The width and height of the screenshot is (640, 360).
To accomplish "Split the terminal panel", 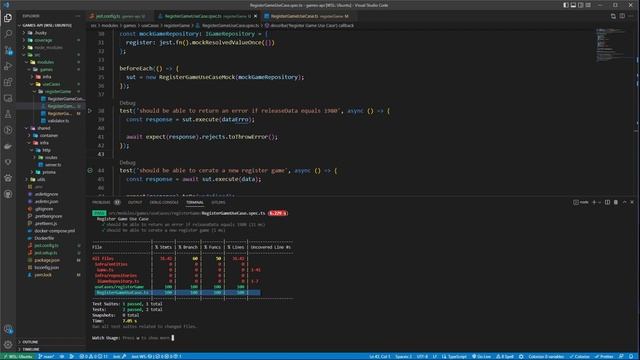I will coord(607,202).
